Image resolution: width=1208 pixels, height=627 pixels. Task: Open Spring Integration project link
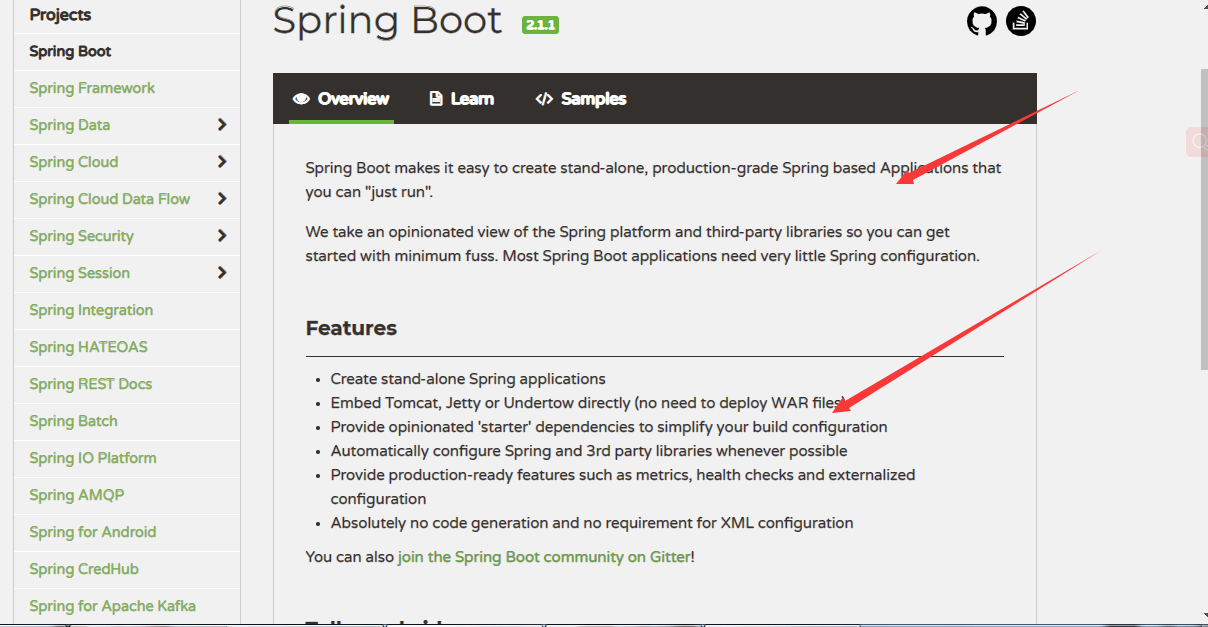(x=91, y=310)
